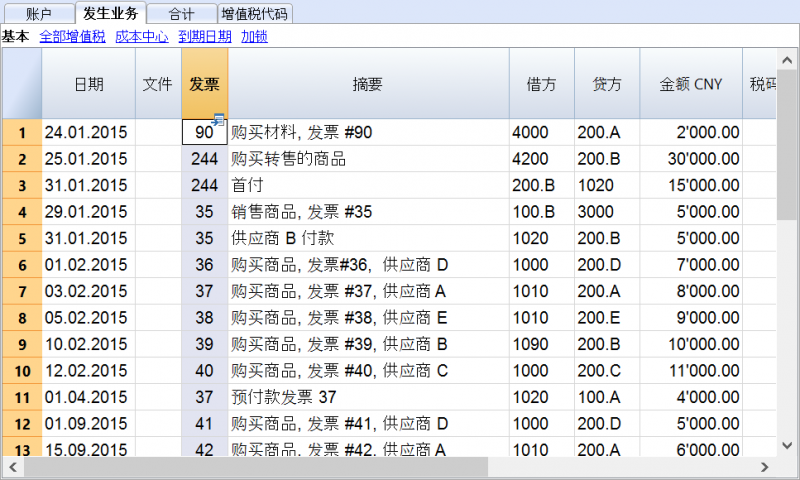Image resolution: width=800 pixels, height=480 pixels.
Task: Select the 发生业务 tab
Action: click(111, 13)
